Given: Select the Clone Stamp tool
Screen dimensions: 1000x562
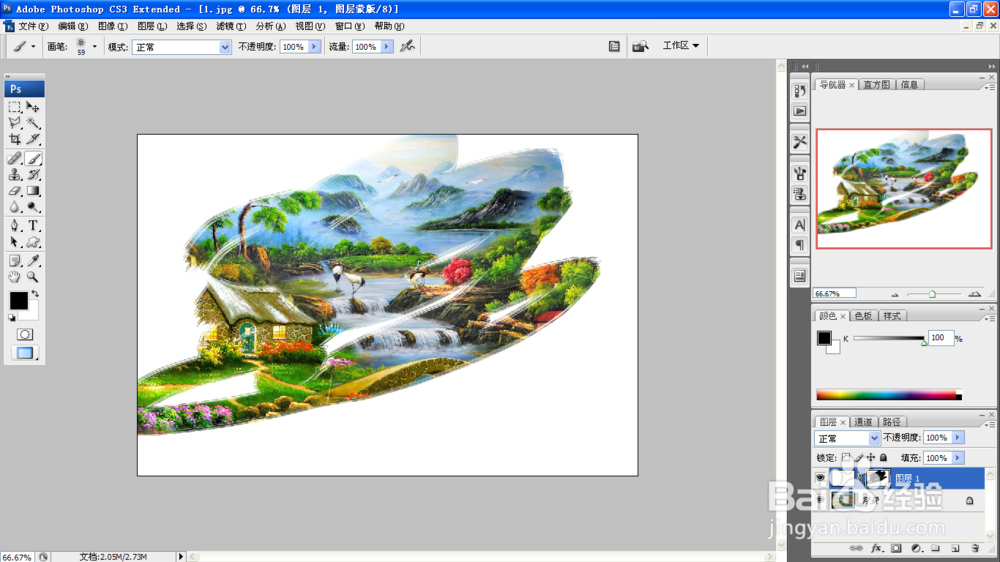Looking at the screenshot, I should click(x=15, y=174).
